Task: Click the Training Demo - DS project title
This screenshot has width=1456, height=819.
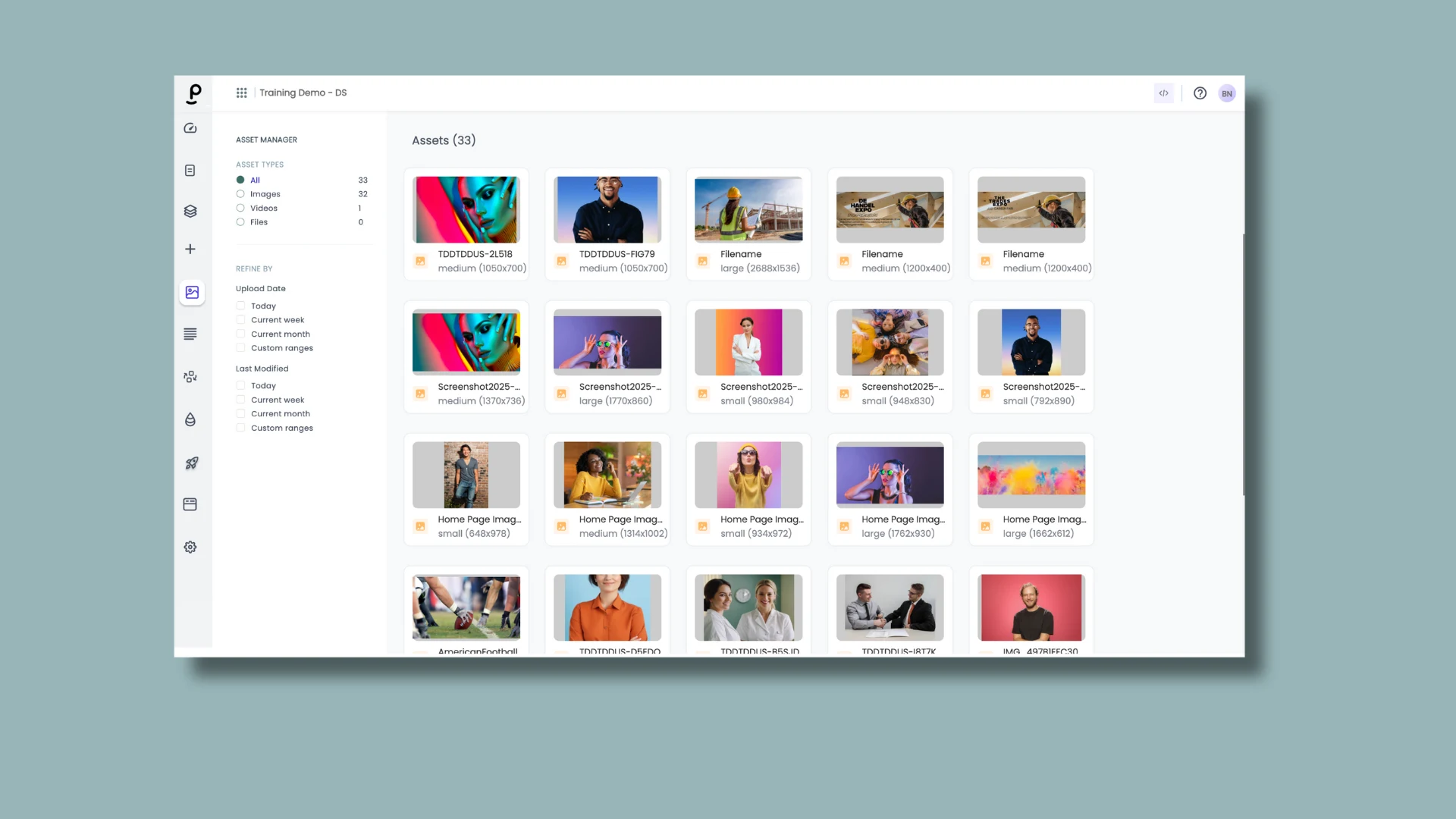Action: [x=303, y=93]
